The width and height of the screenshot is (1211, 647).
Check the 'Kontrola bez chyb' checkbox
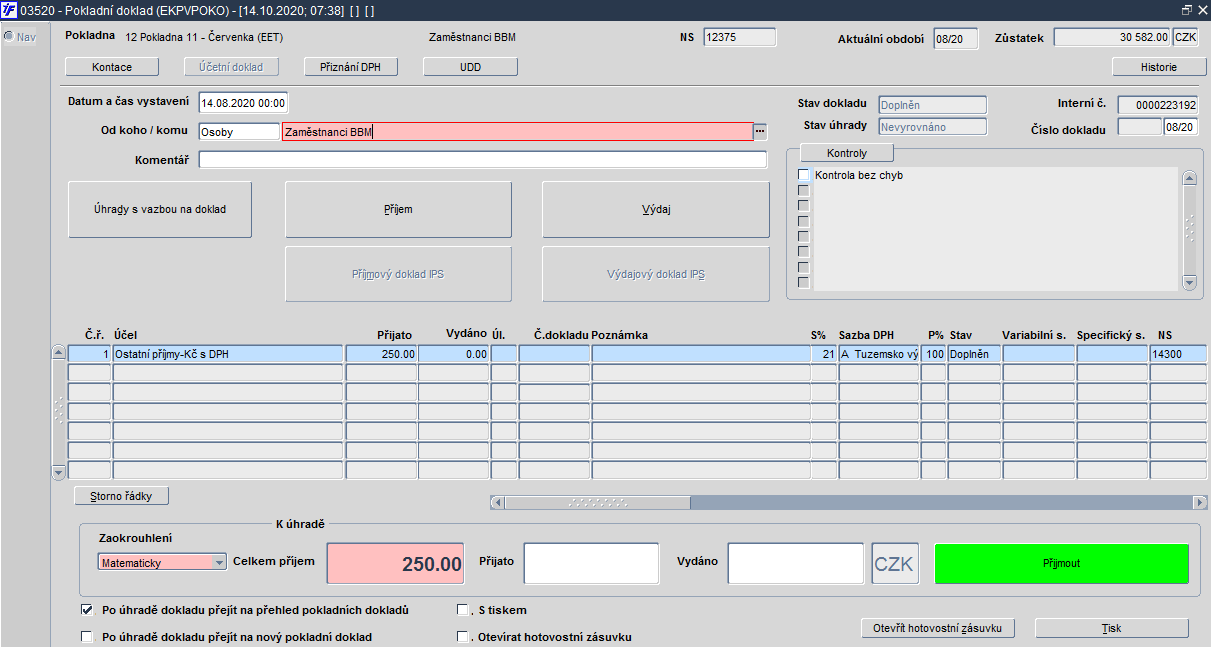[803, 175]
